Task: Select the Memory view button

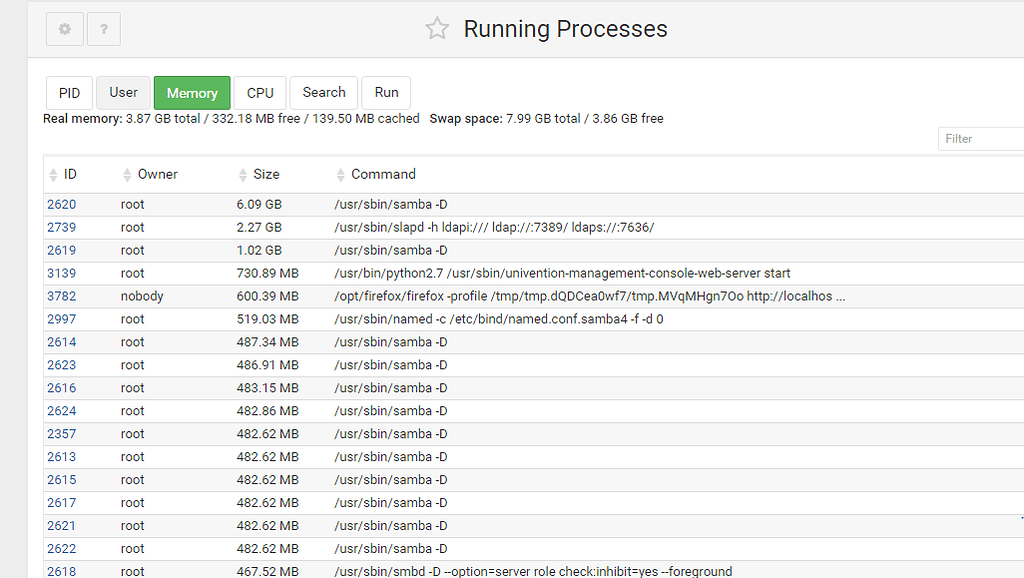Action: (192, 92)
